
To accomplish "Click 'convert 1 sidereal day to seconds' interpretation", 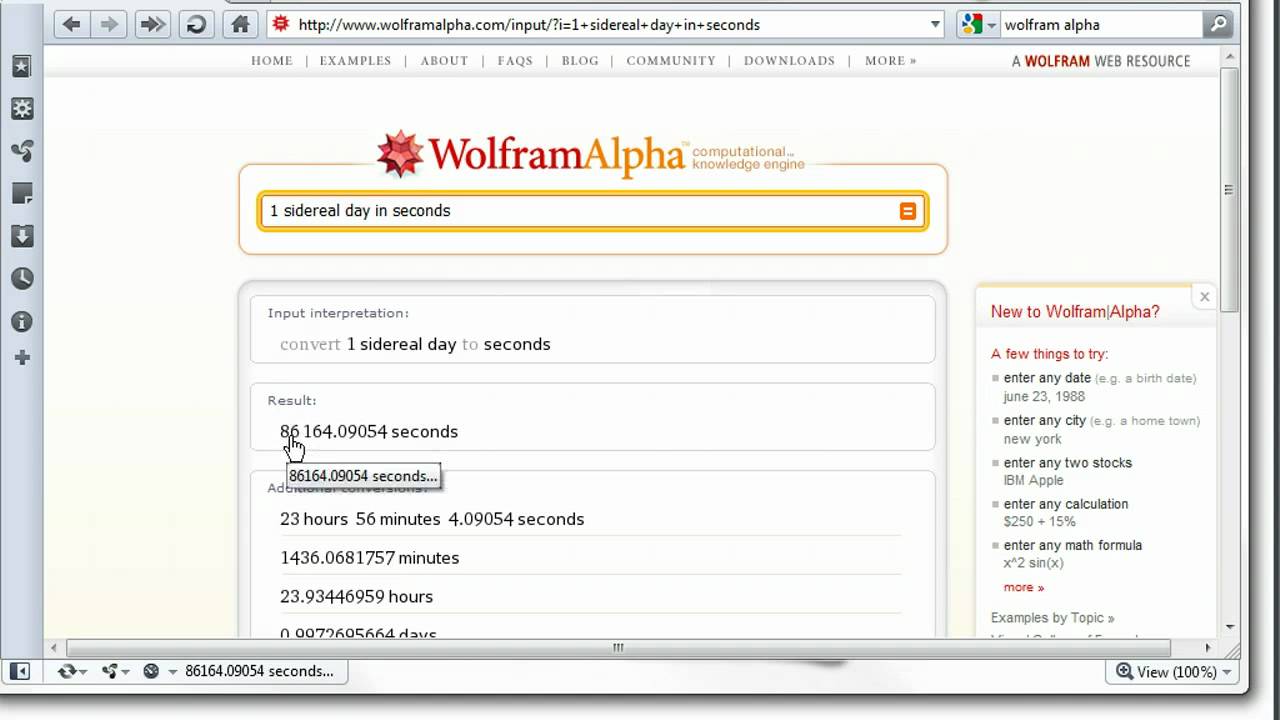I will tap(415, 344).
